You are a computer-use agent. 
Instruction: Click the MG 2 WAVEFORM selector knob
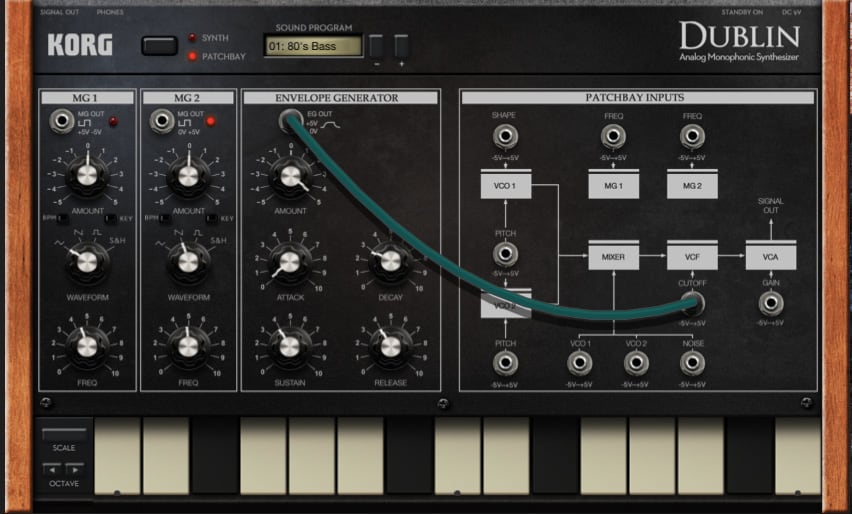click(x=189, y=262)
